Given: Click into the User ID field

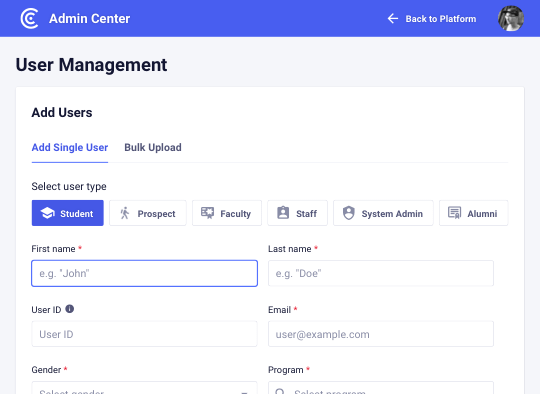Looking at the screenshot, I should coord(145,334).
